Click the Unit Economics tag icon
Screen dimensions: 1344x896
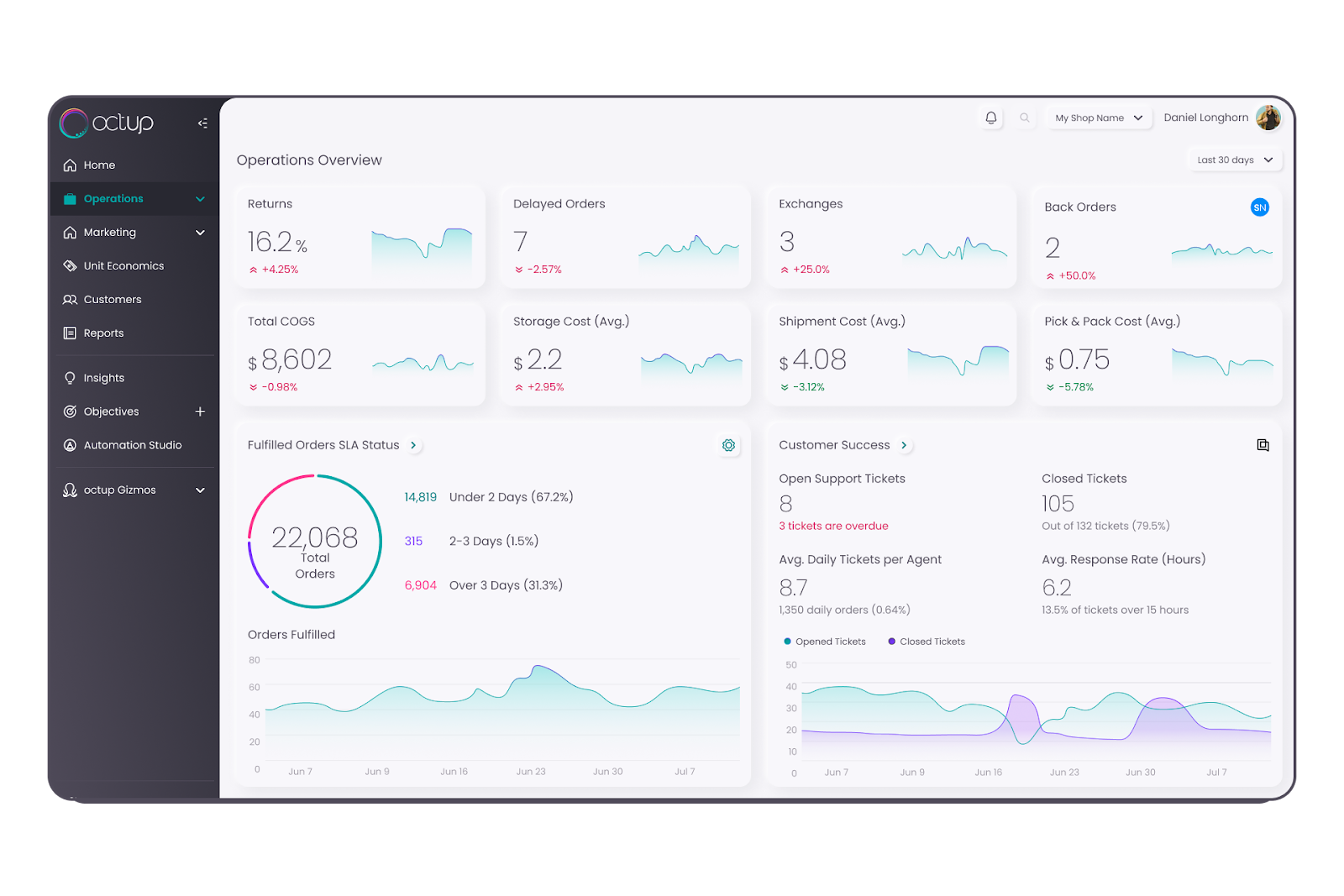coord(70,266)
